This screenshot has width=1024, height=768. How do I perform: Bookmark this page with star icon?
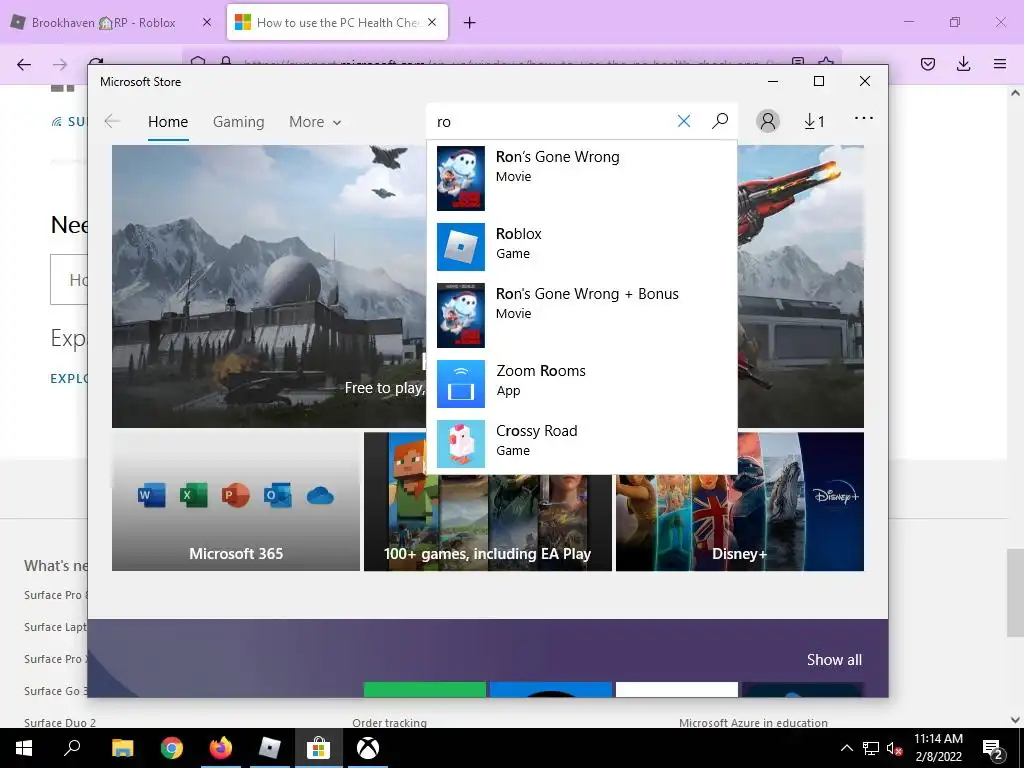826,63
